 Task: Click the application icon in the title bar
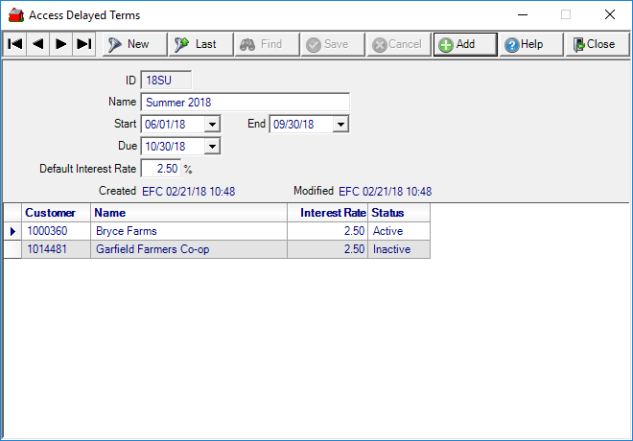(x=14, y=15)
